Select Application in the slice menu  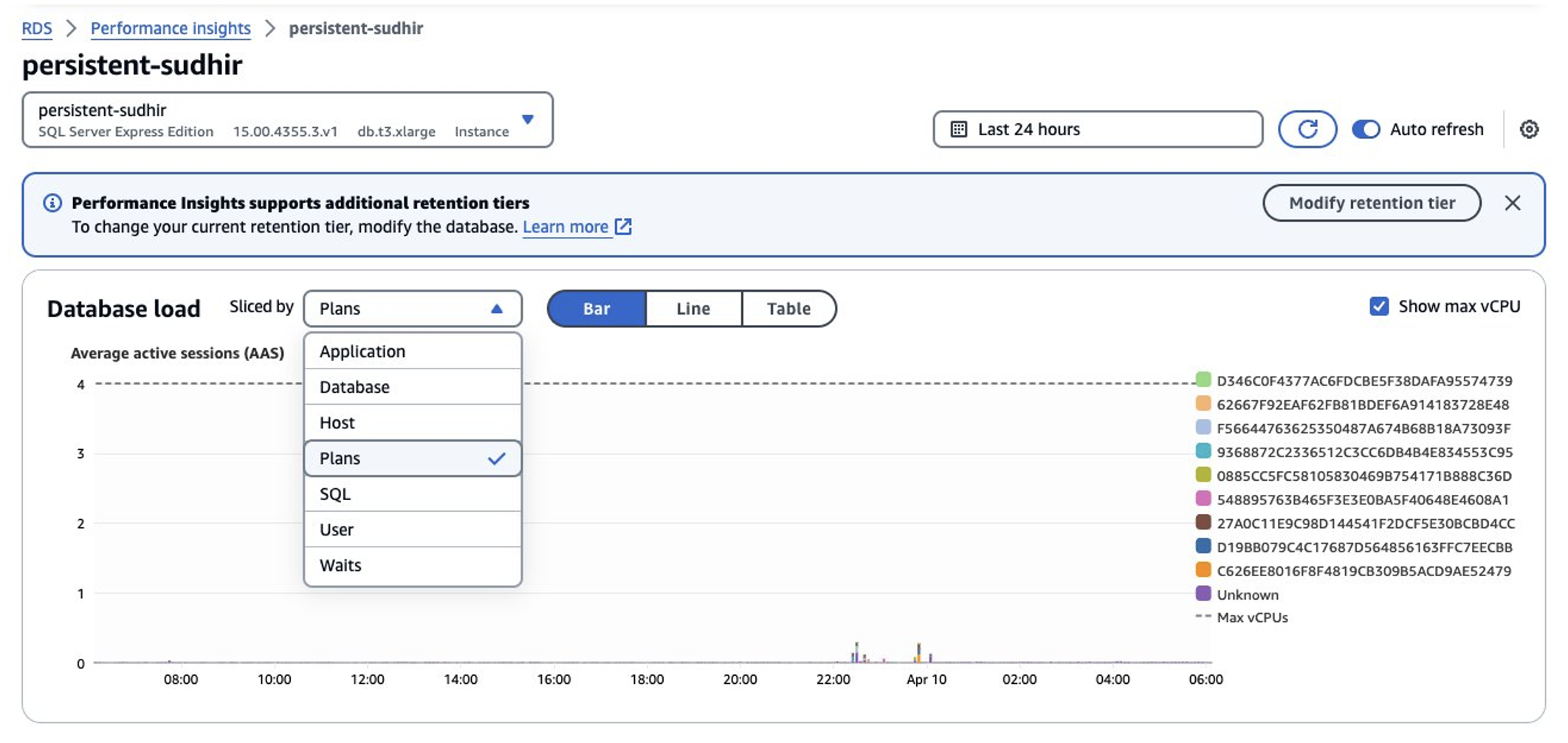pyautogui.click(x=413, y=352)
